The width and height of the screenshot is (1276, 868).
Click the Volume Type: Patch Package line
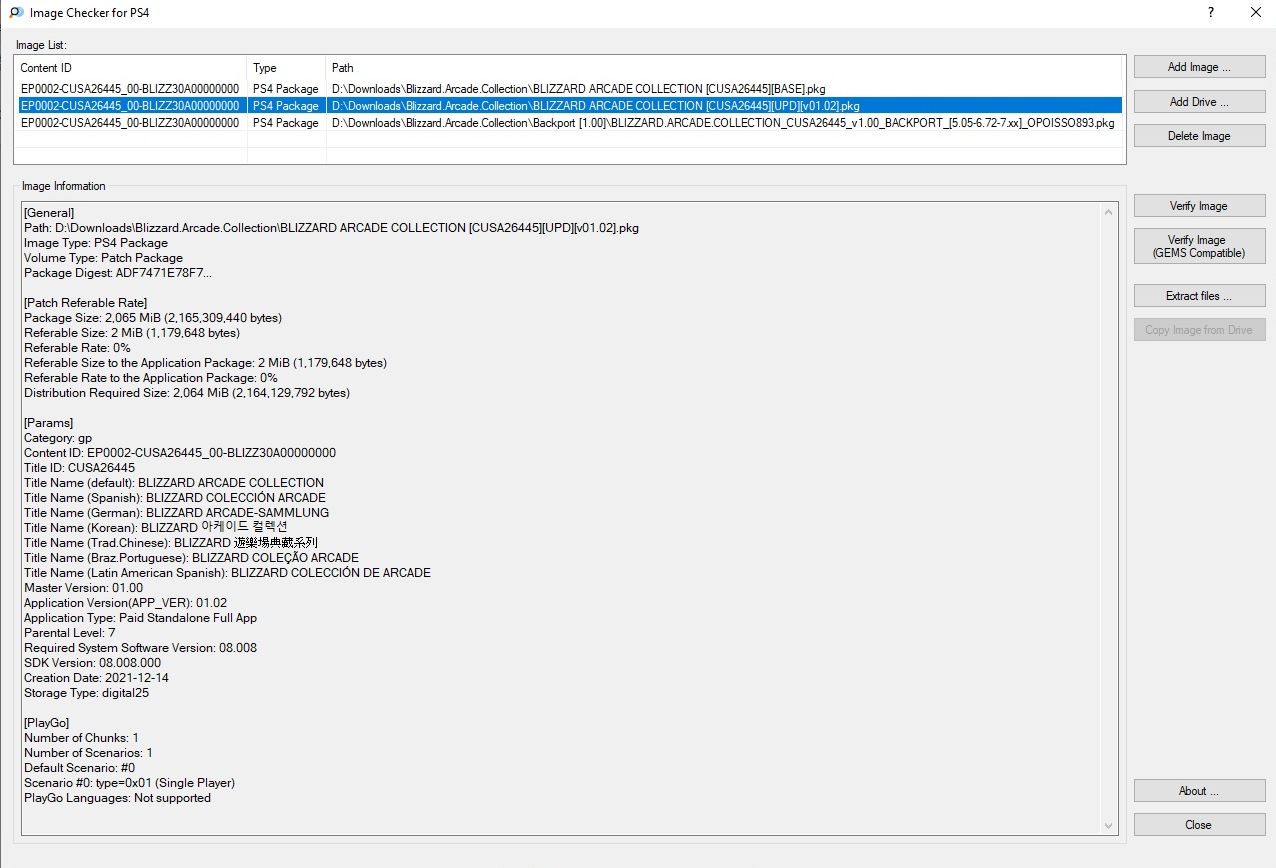tap(103, 258)
